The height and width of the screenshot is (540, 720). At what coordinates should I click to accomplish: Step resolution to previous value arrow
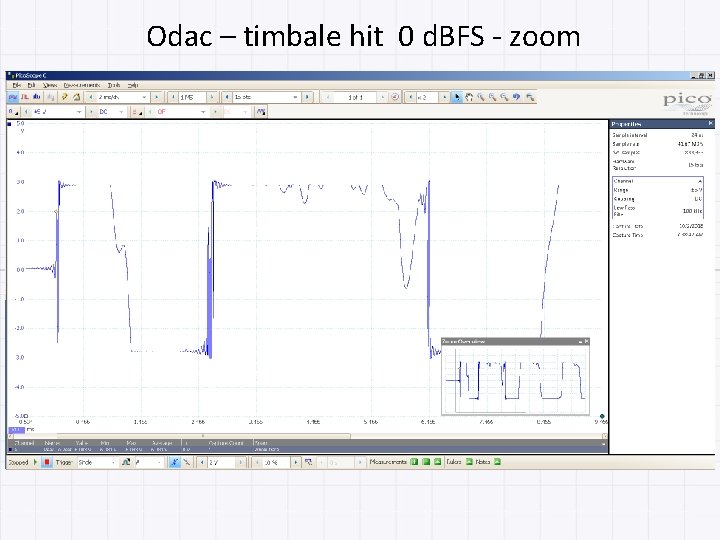click(227, 97)
